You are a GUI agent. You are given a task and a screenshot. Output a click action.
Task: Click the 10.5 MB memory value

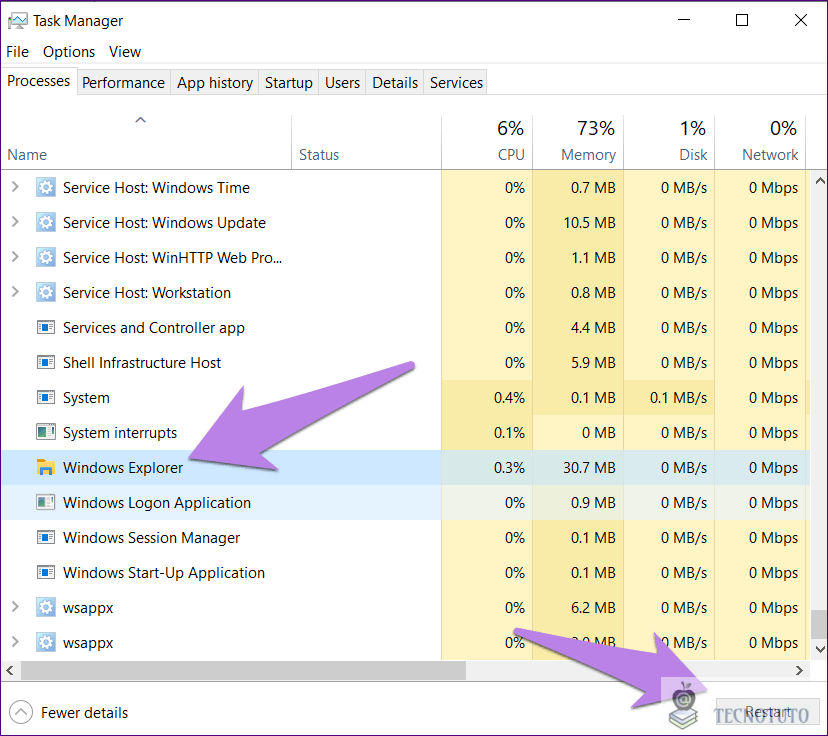(589, 223)
